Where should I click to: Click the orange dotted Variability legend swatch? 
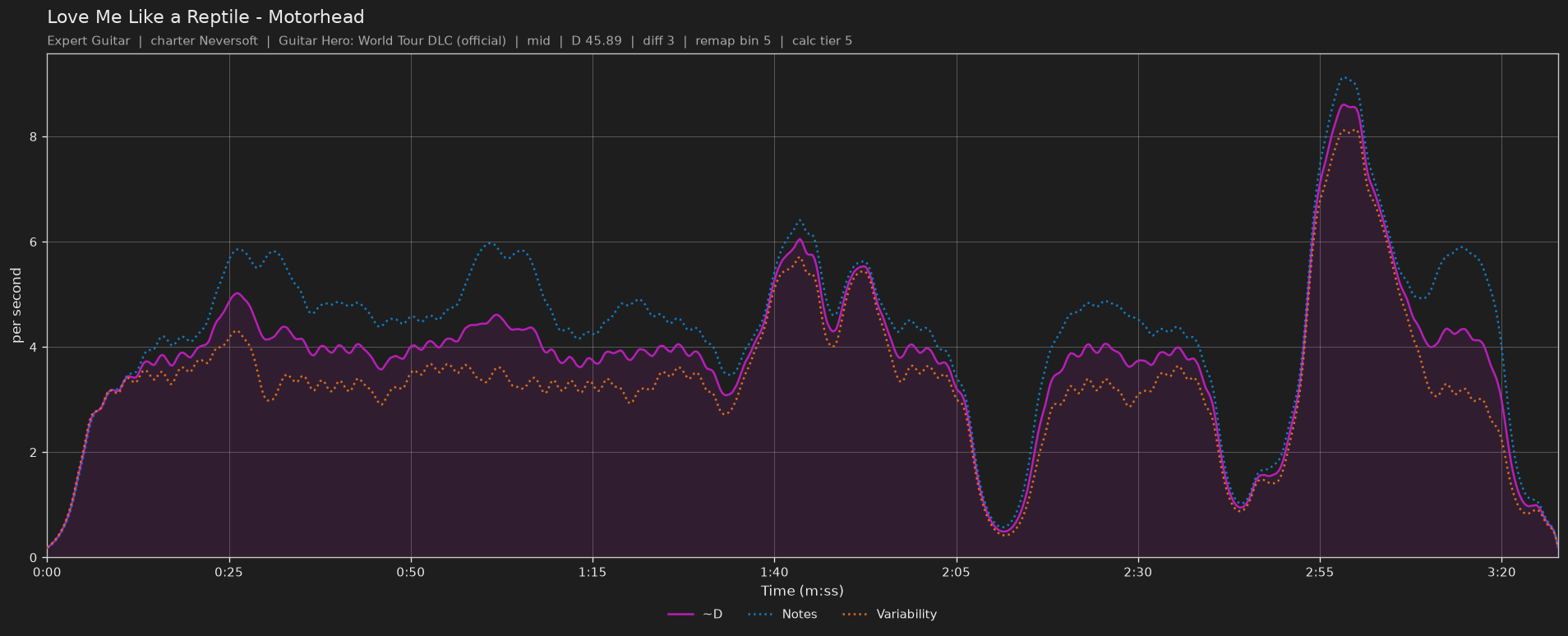pyautogui.click(x=855, y=615)
